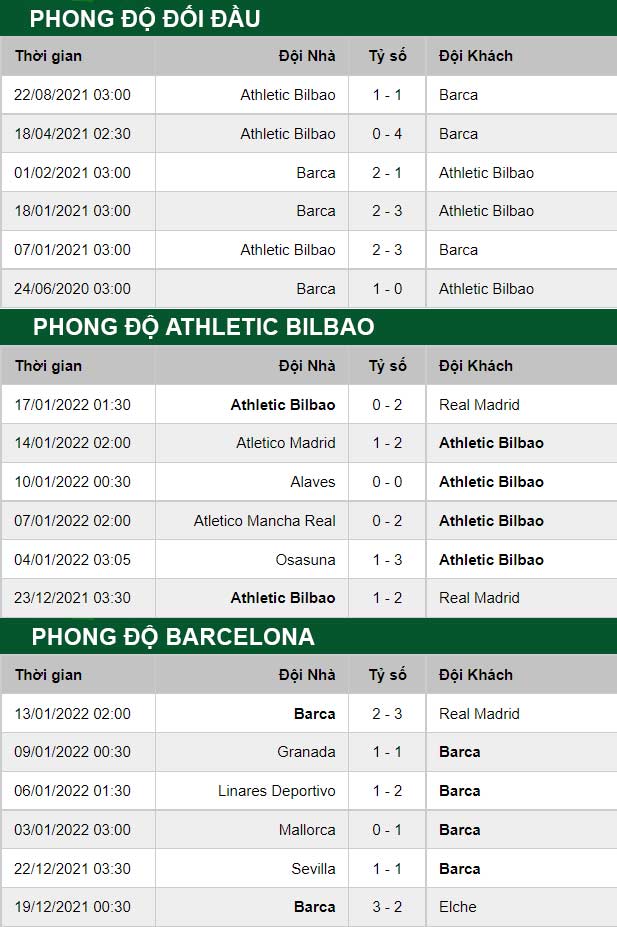Click the Osasuna team name
617x927 pixels.
pos(305,559)
